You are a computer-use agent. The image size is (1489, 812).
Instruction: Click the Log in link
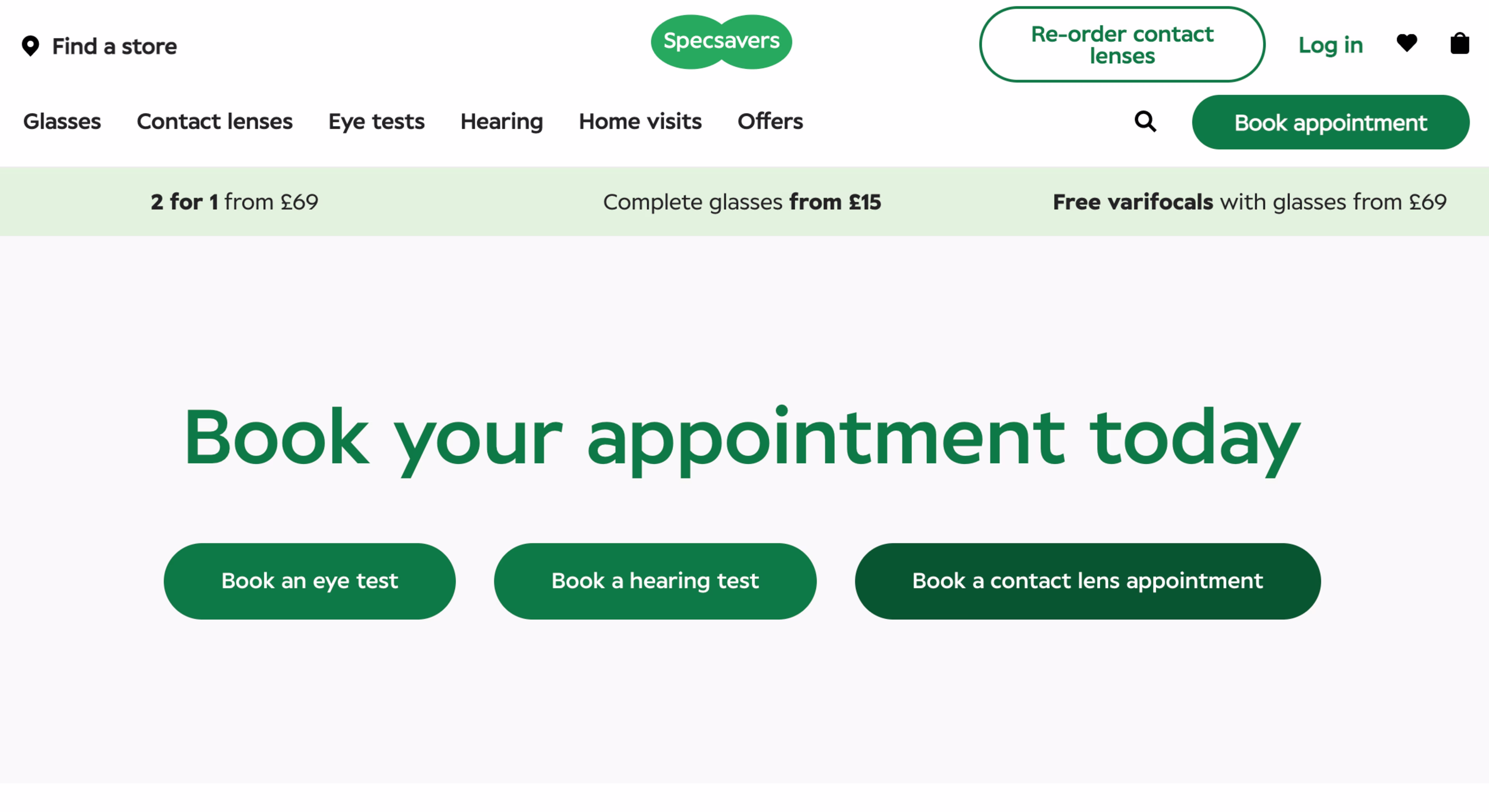[x=1331, y=45]
